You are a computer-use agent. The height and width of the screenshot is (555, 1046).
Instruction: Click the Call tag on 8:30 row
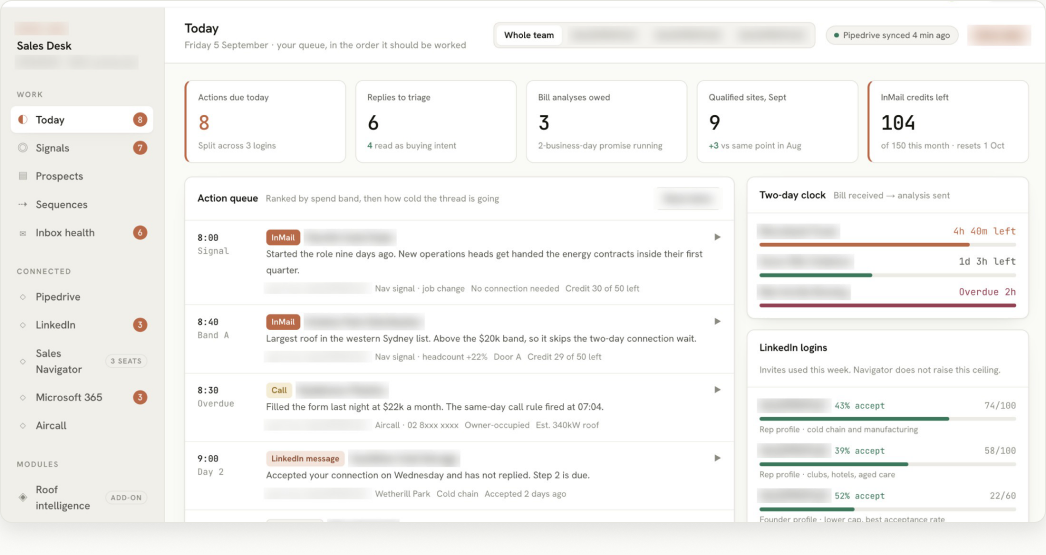point(279,390)
